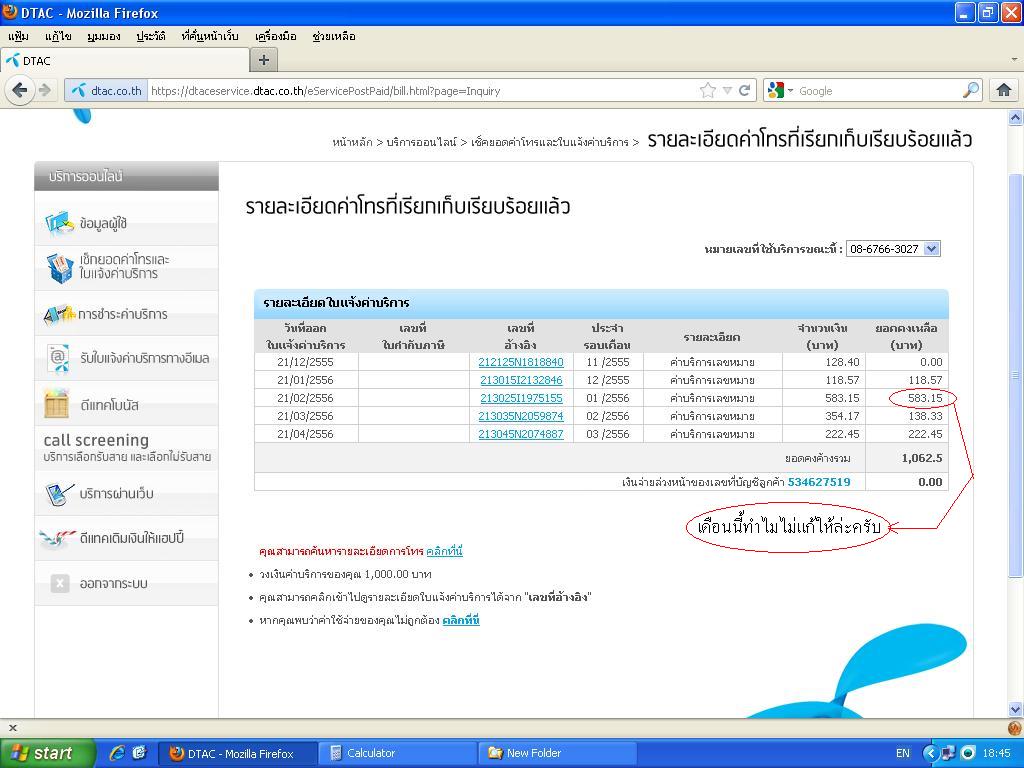Open the URL history dropdown arrow

[x=727, y=91]
